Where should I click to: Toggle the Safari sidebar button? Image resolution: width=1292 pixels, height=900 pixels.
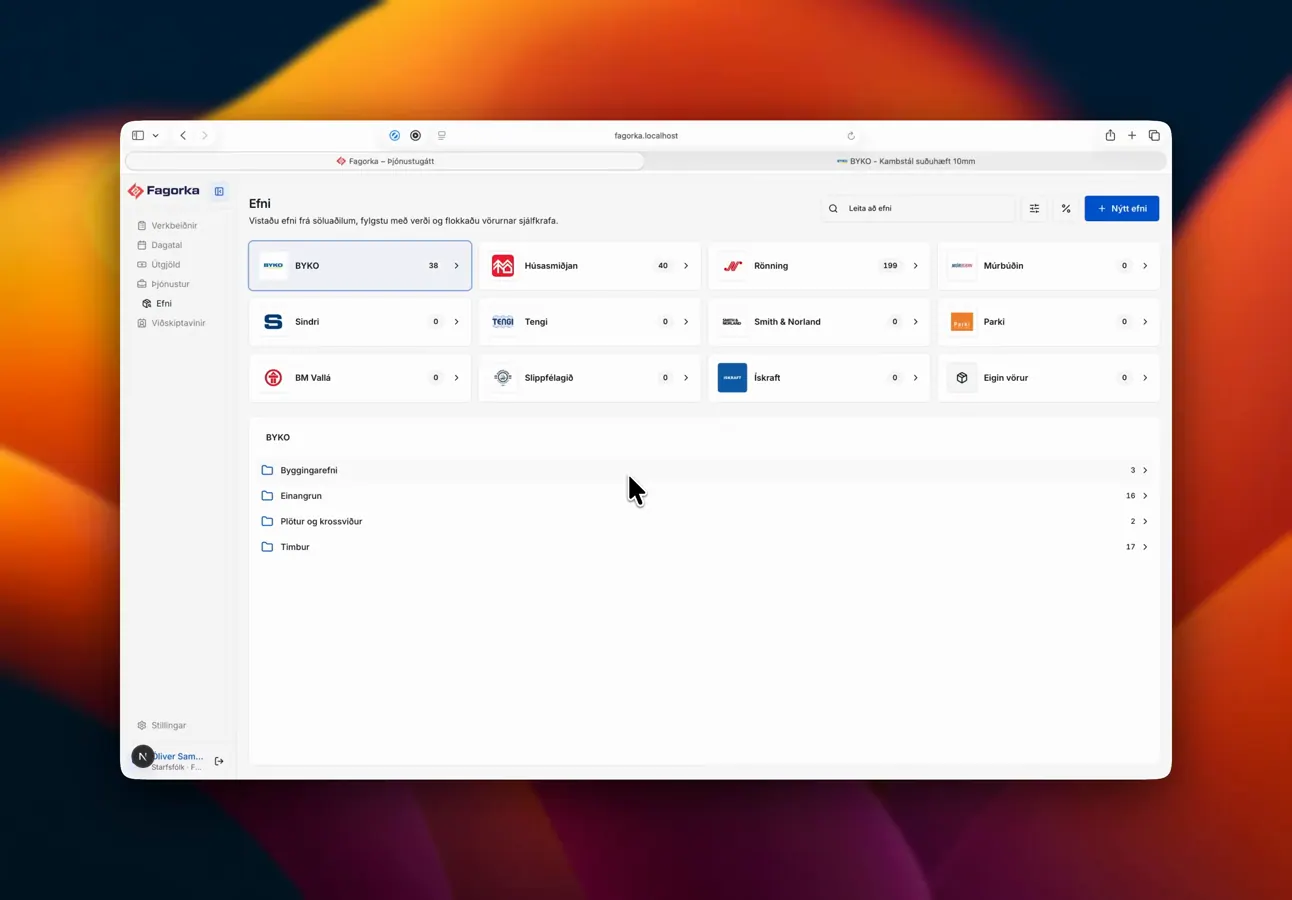click(x=138, y=135)
